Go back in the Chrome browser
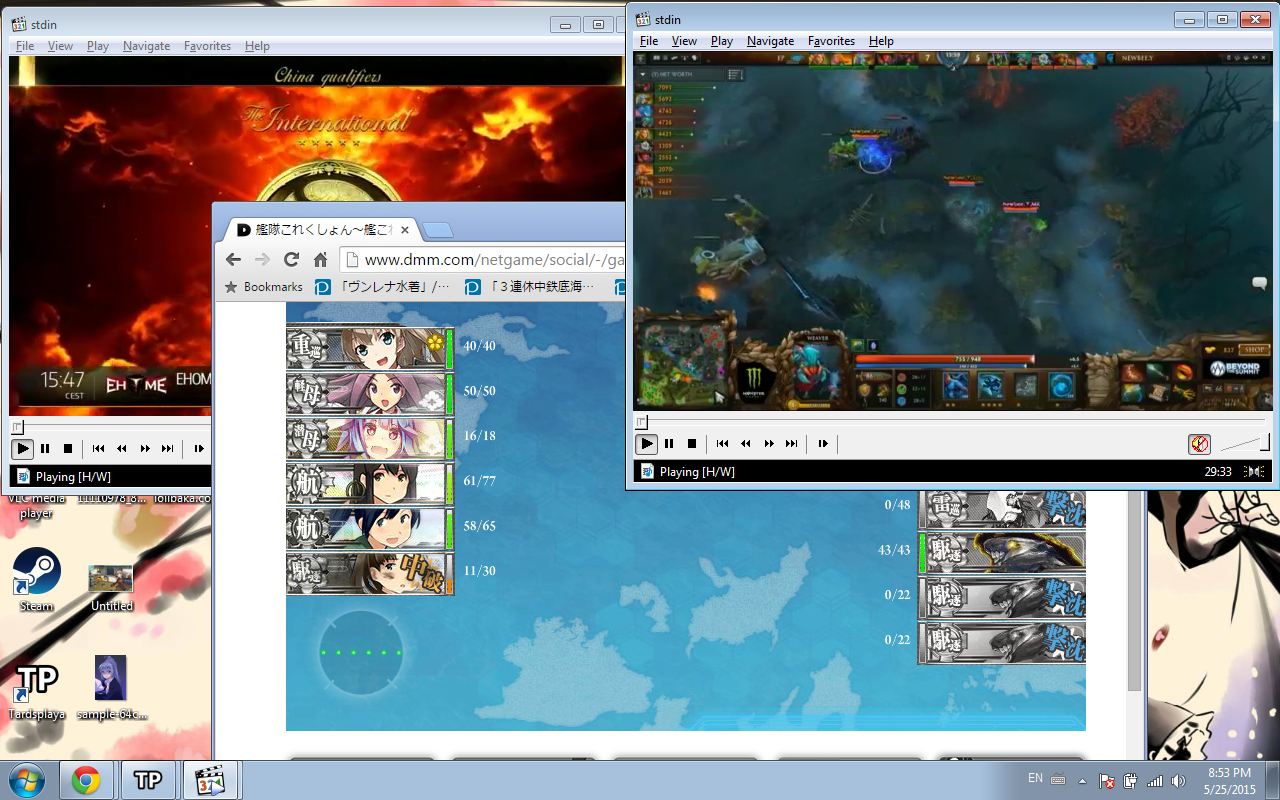Screen dimensions: 1280x800 coord(233,260)
